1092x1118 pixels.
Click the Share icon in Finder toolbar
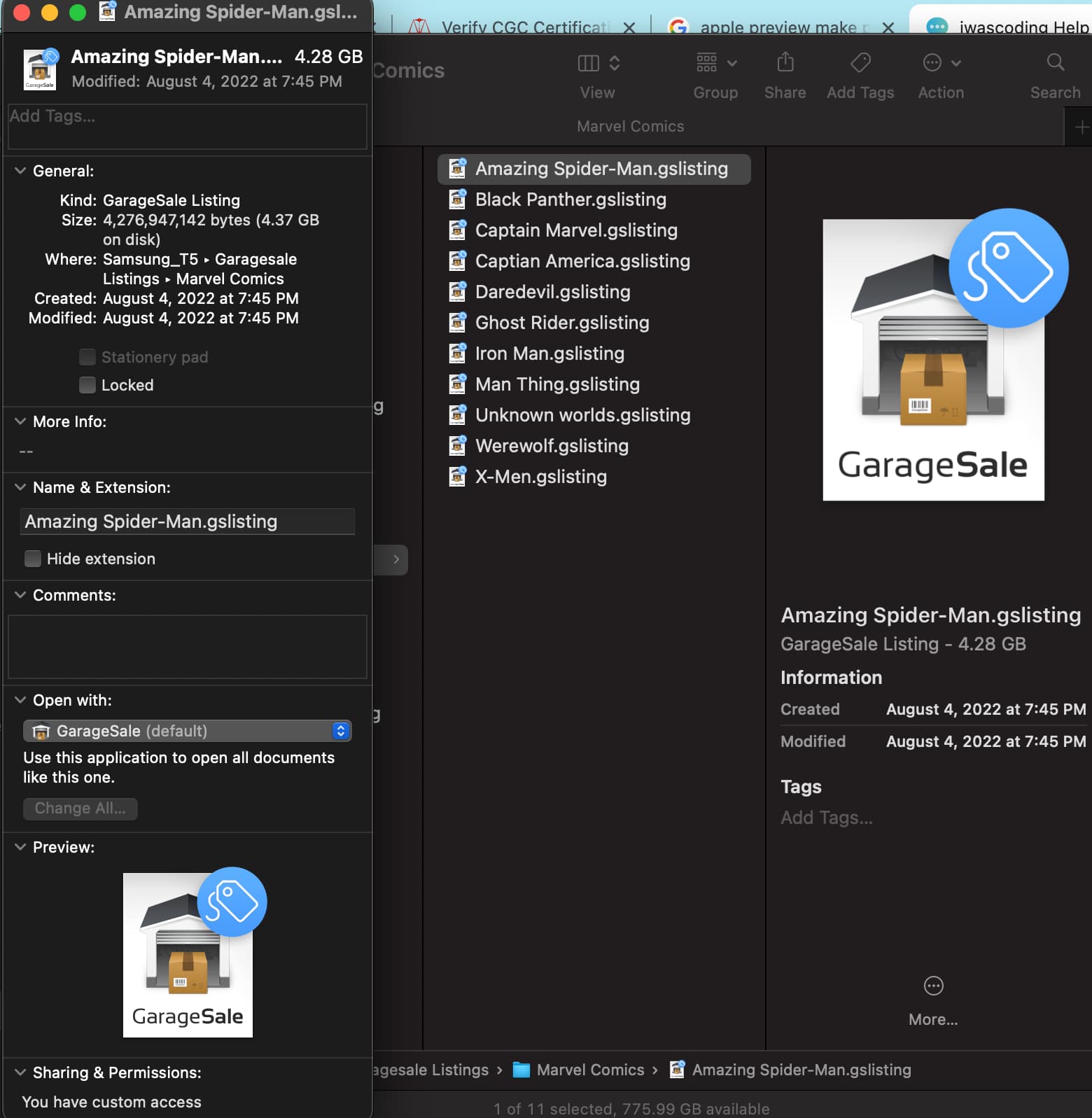click(x=785, y=62)
